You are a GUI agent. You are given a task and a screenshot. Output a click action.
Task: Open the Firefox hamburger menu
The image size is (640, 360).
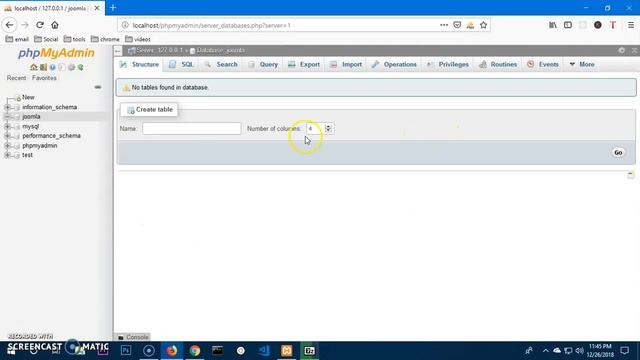631,25
